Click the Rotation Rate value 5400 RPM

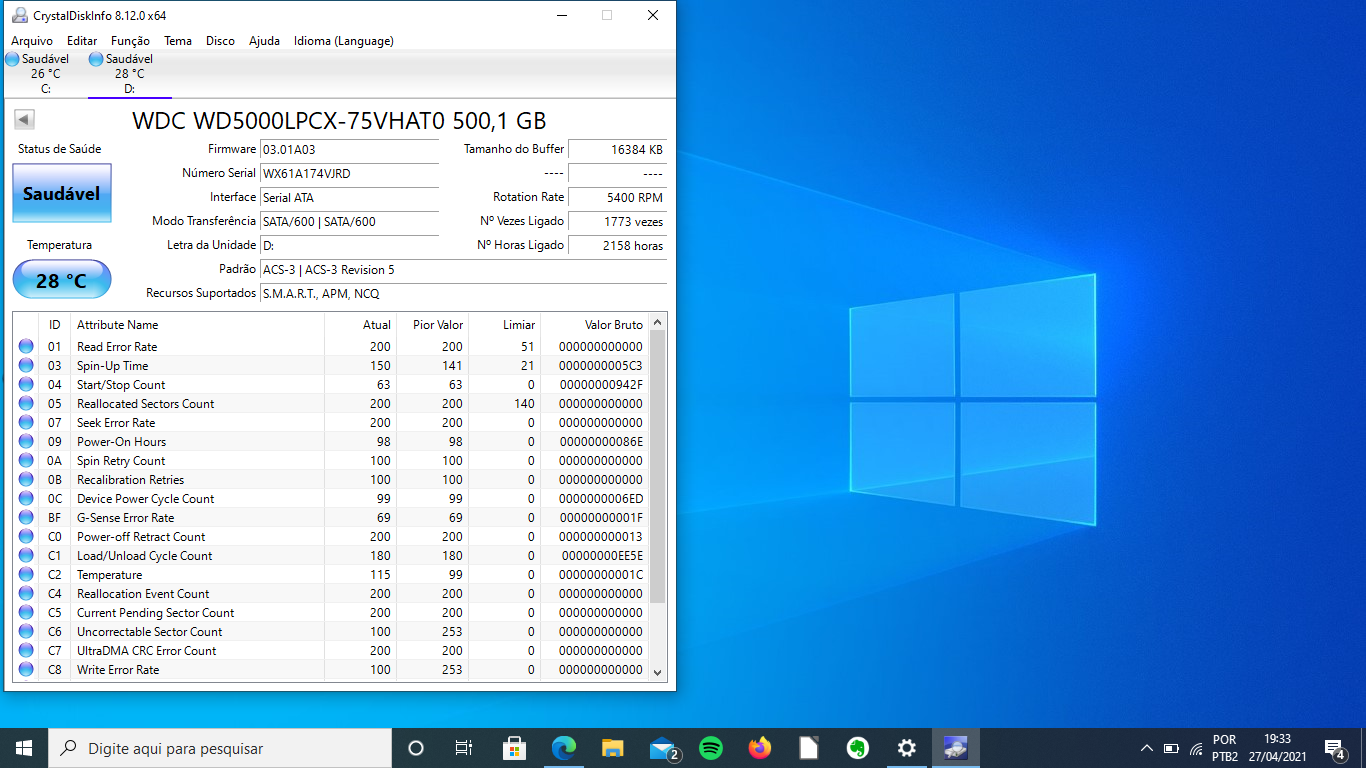coord(617,197)
